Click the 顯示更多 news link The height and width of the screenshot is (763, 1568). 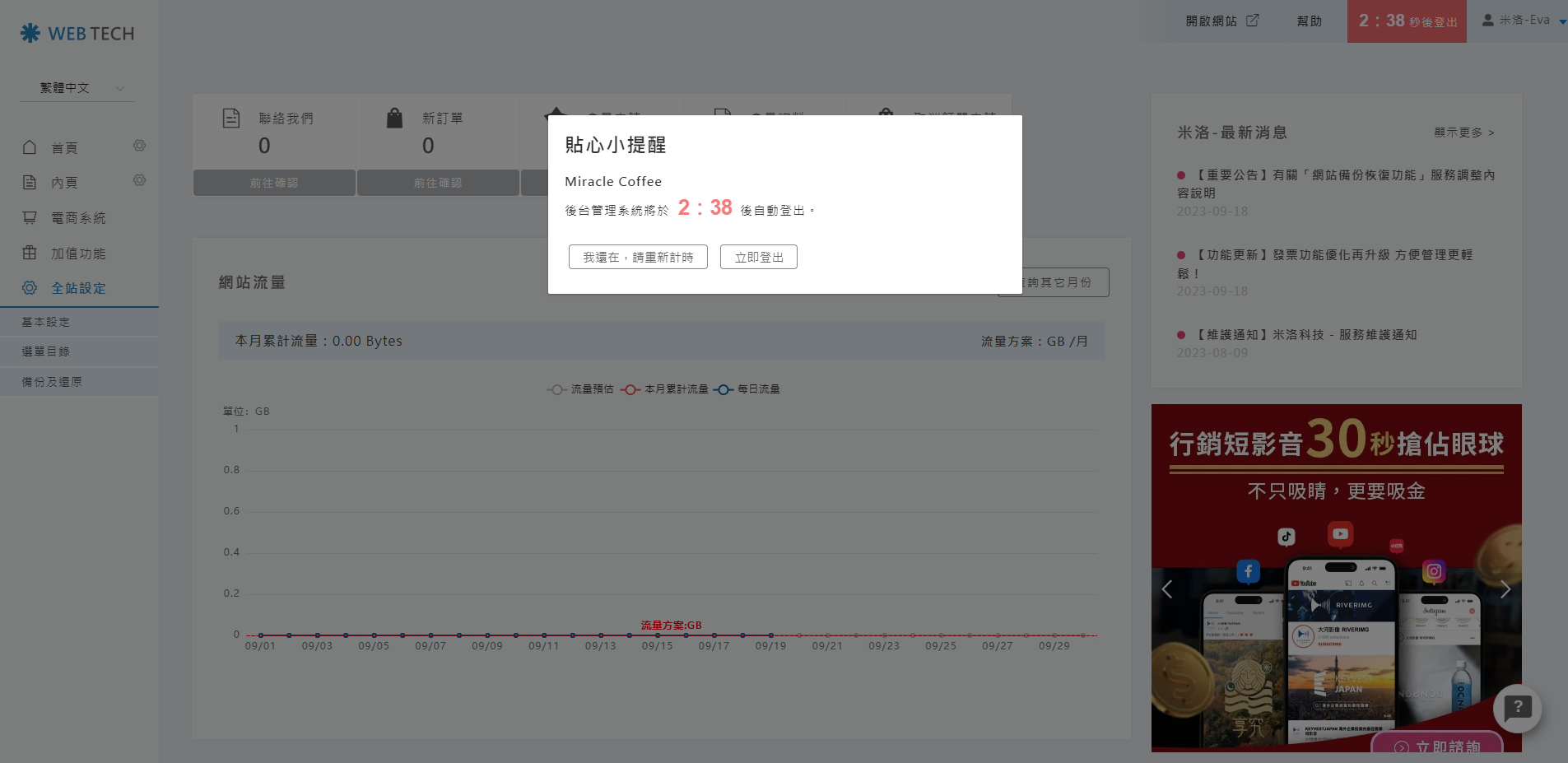click(1463, 133)
